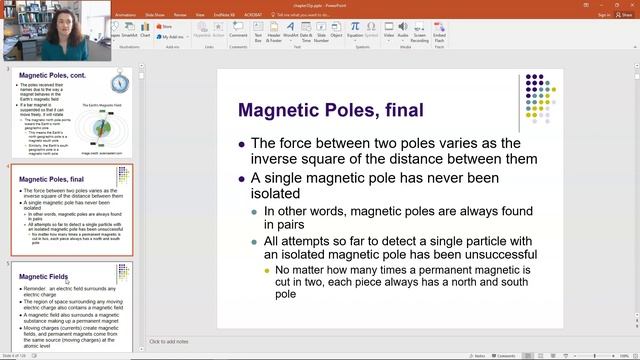Screen dimensions: 640x360
Task: Open the Review tab
Action: point(180,15)
